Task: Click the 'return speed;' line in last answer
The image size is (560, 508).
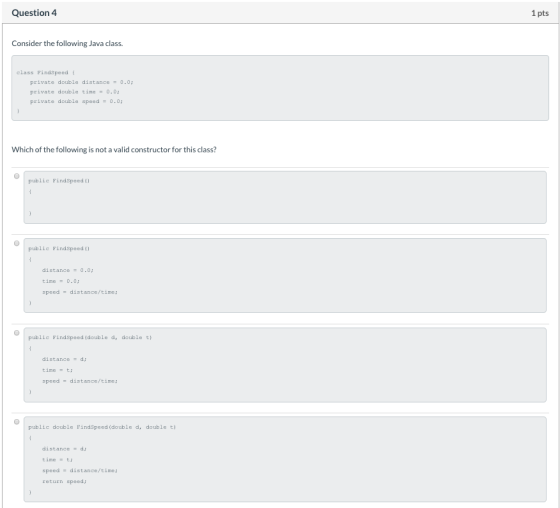Action: point(64,482)
